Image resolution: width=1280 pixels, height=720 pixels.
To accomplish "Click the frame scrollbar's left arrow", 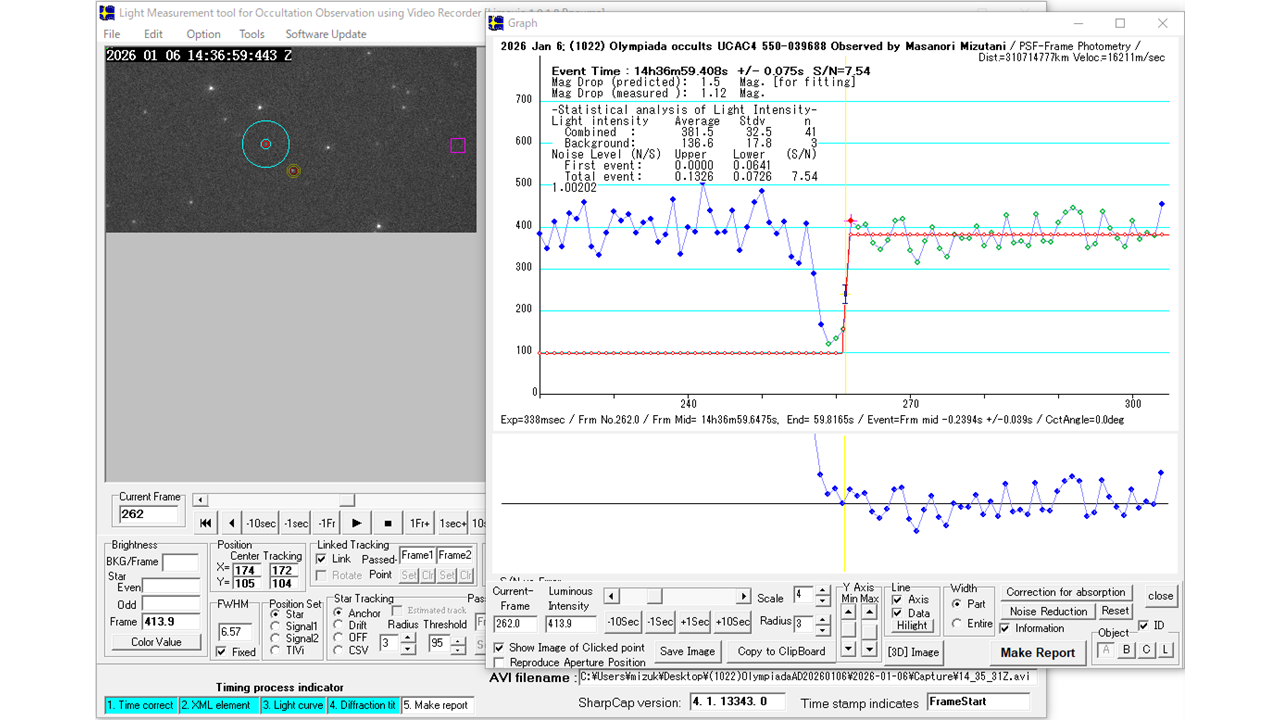I will click(200, 500).
